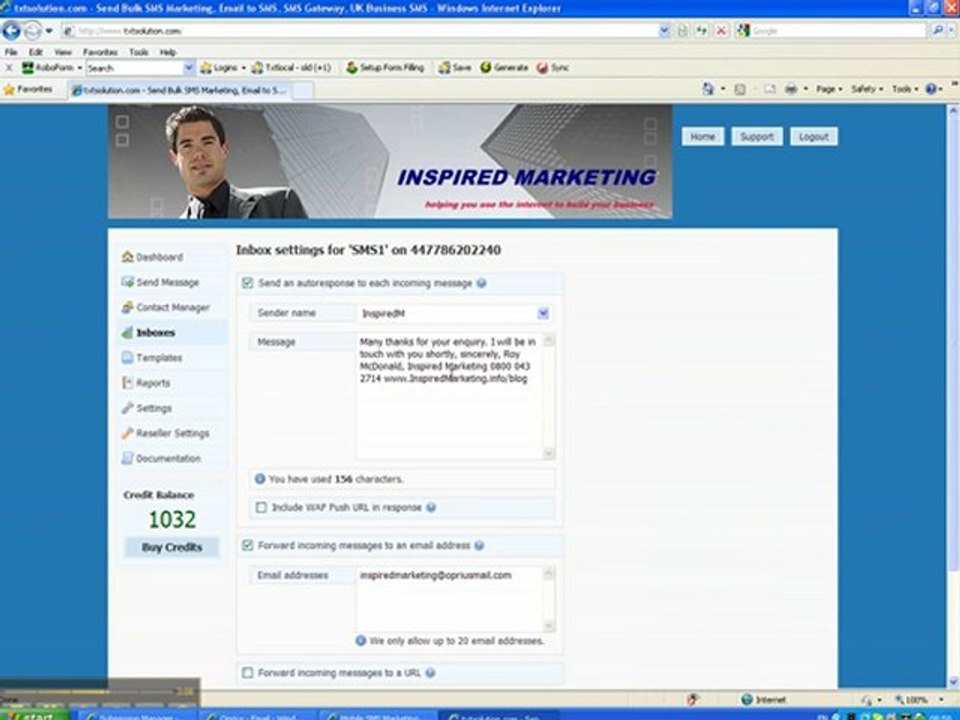The height and width of the screenshot is (720, 960).
Task: Open the command bar Tools dropdown
Action: point(904,89)
